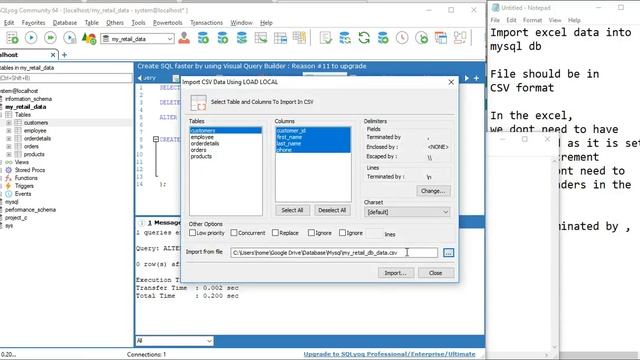Expand the orders table node

pyautogui.click(x=9, y=146)
